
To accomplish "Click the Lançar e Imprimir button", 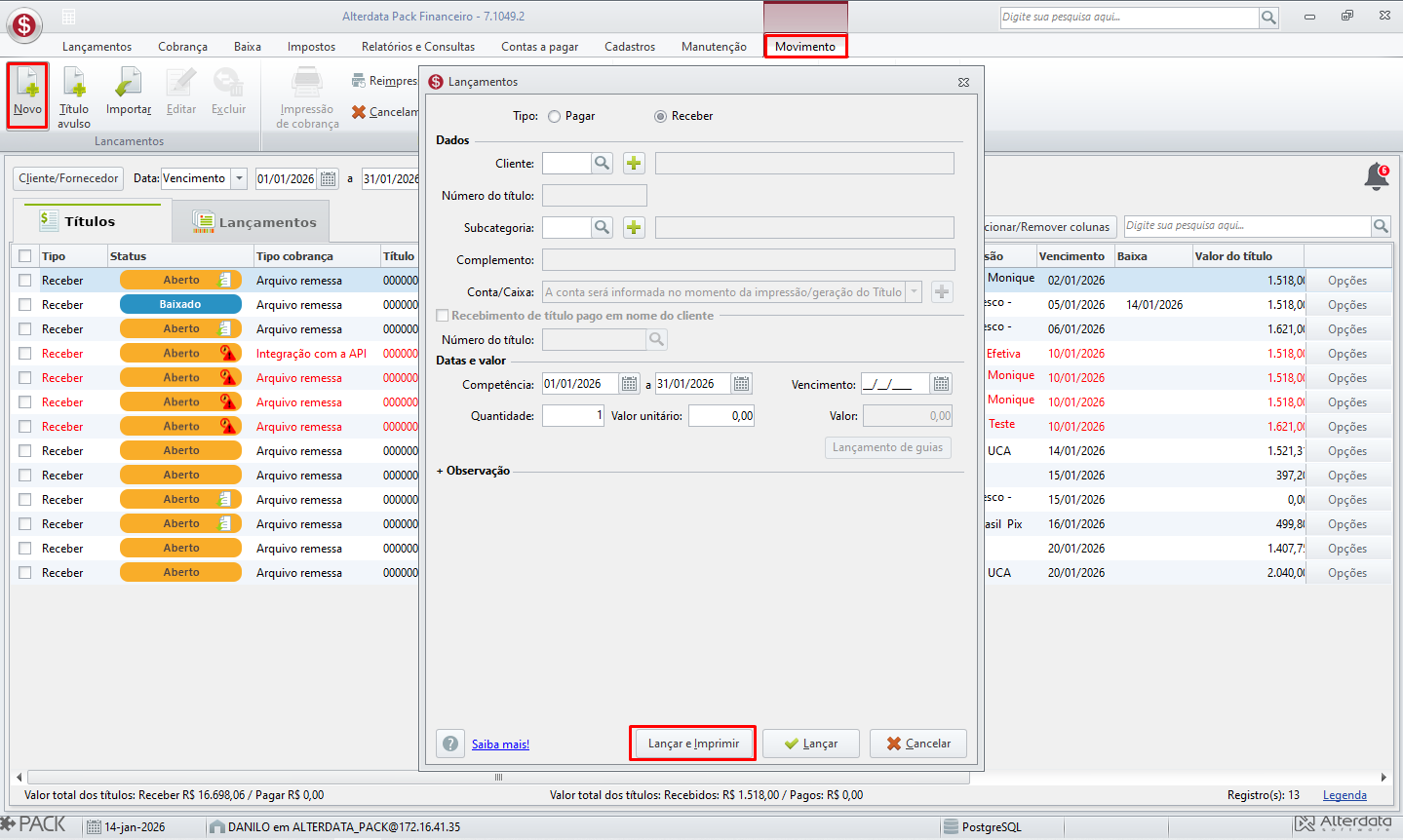I will (x=693, y=744).
